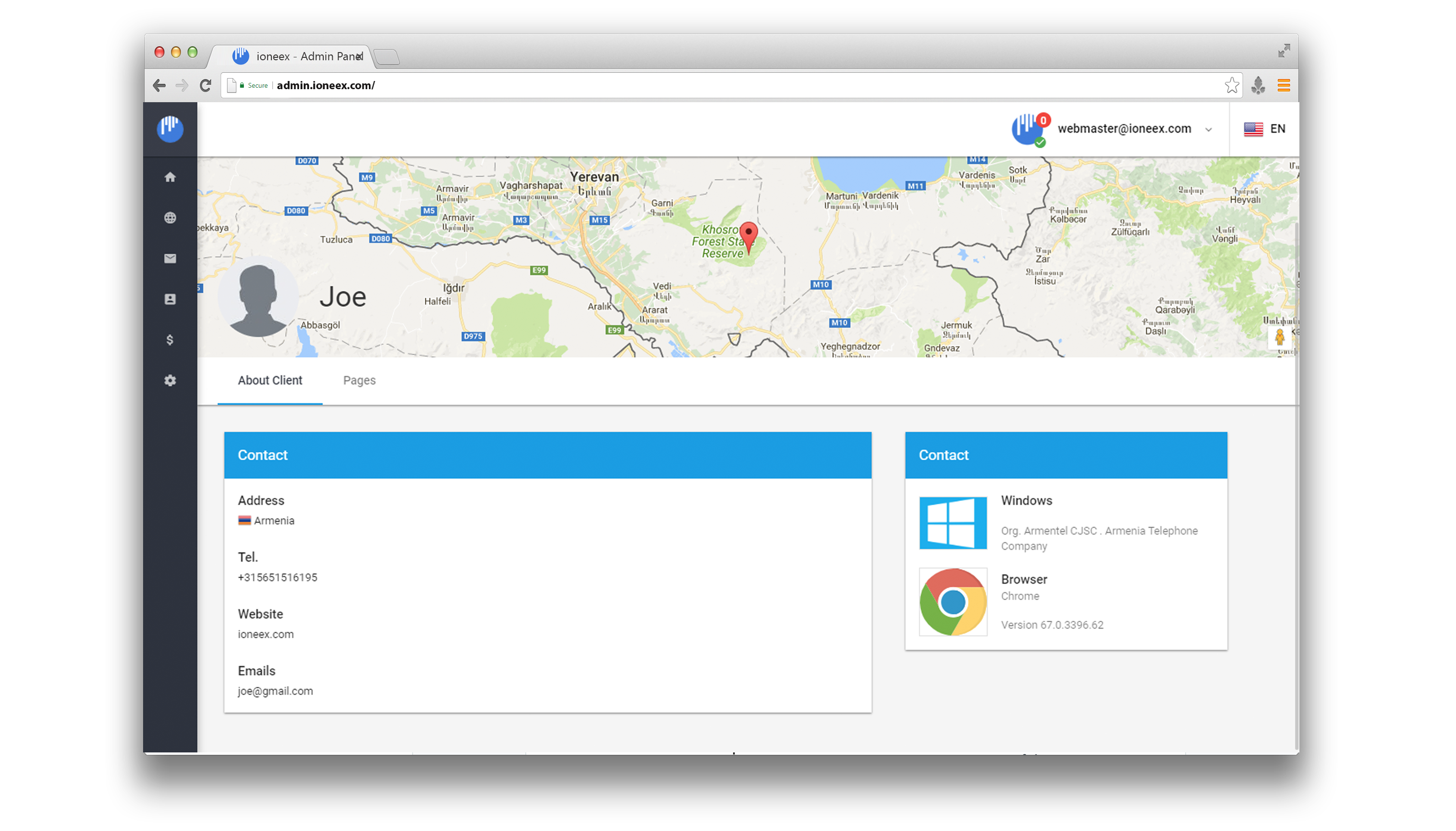This screenshot has height=831, width=1456.
Task: Click the ioneex.com website link
Action: coord(266,634)
